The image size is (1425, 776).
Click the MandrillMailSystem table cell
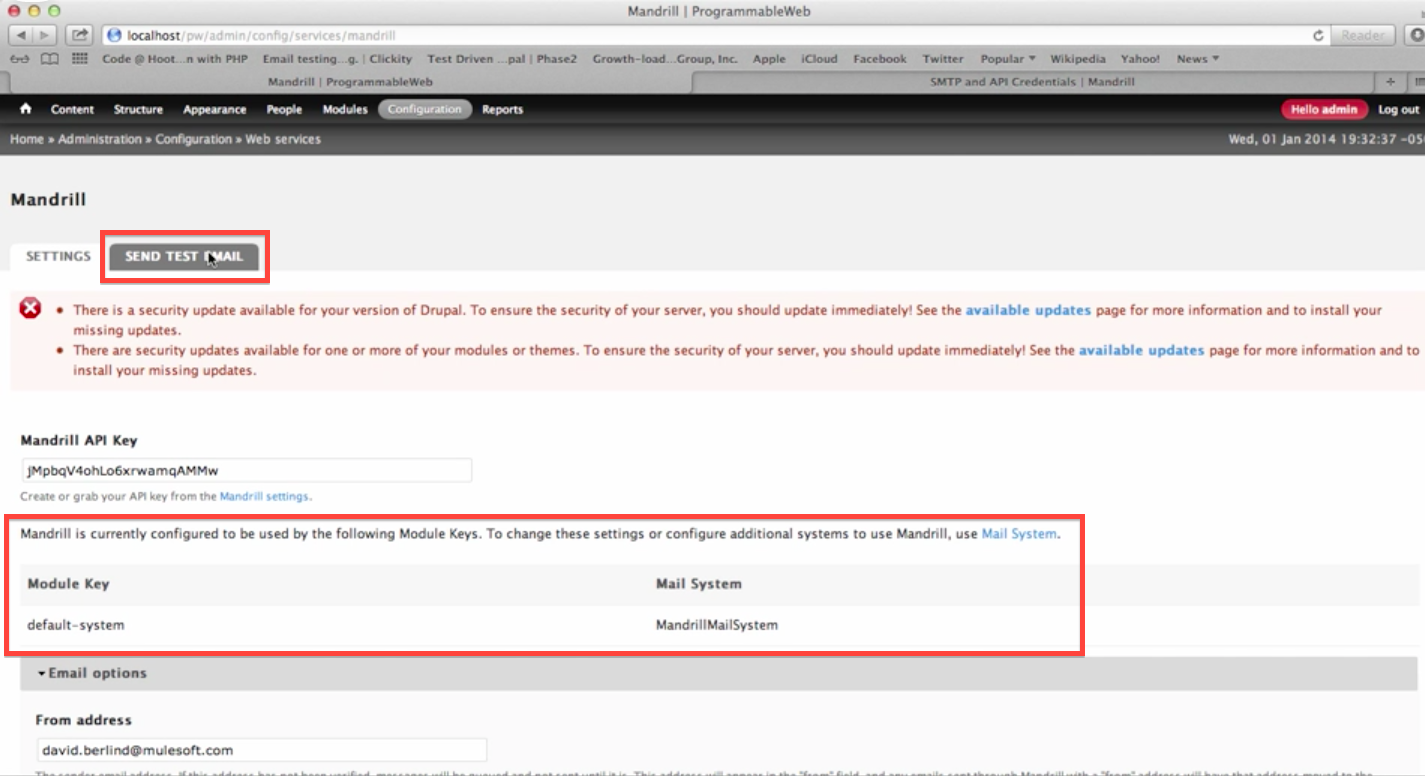coord(717,625)
